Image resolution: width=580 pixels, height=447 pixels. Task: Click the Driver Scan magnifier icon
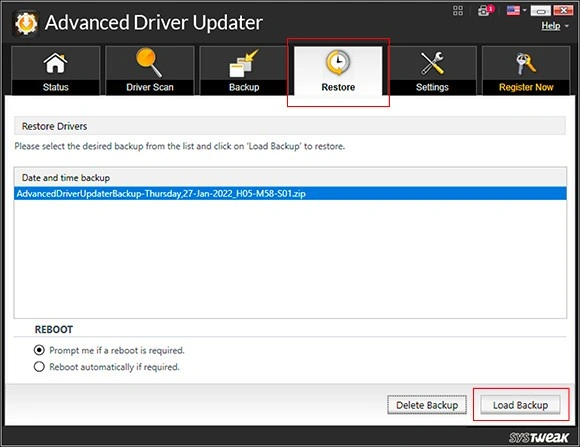coord(149,63)
